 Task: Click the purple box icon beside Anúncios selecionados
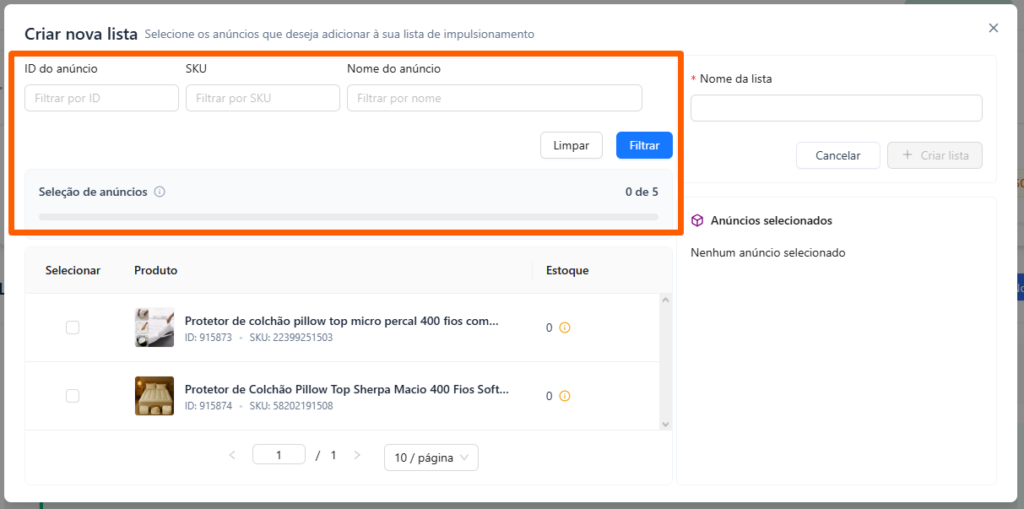697,220
